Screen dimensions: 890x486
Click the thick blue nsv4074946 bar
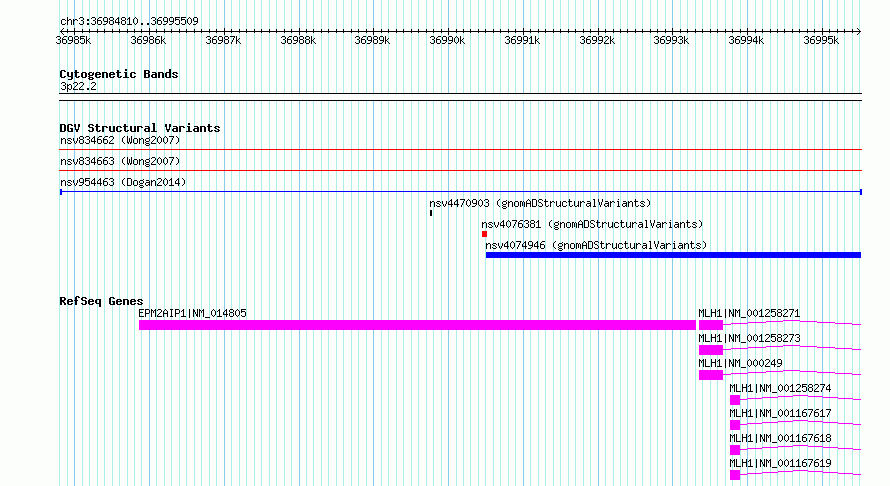pyautogui.click(x=673, y=255)
